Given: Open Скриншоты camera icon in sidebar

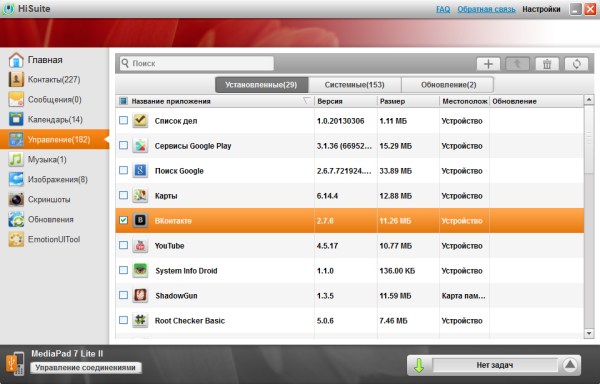Looking at the screenshot, I should [16, 199].
